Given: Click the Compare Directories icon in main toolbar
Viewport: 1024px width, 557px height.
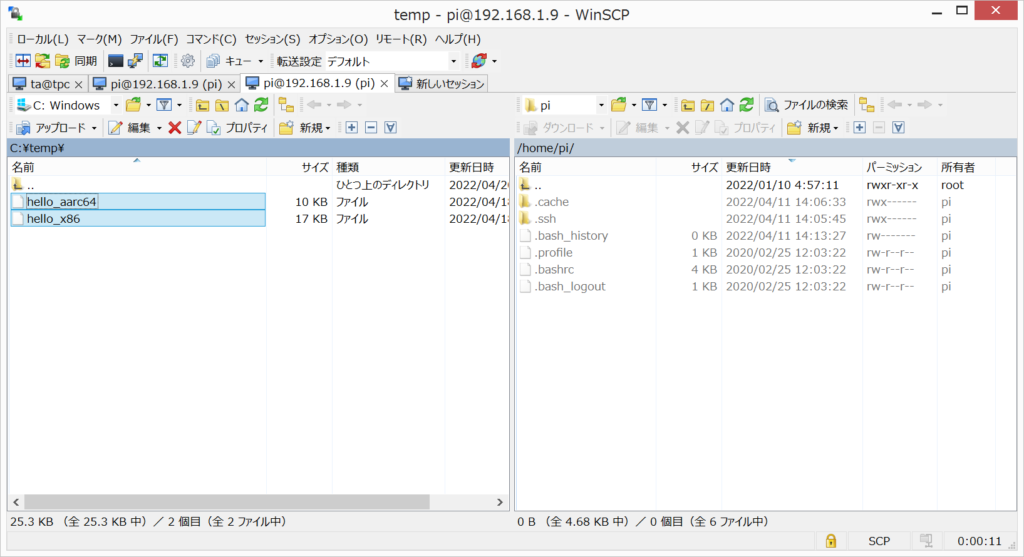Looking at the screenshot, I should [23, 61].
